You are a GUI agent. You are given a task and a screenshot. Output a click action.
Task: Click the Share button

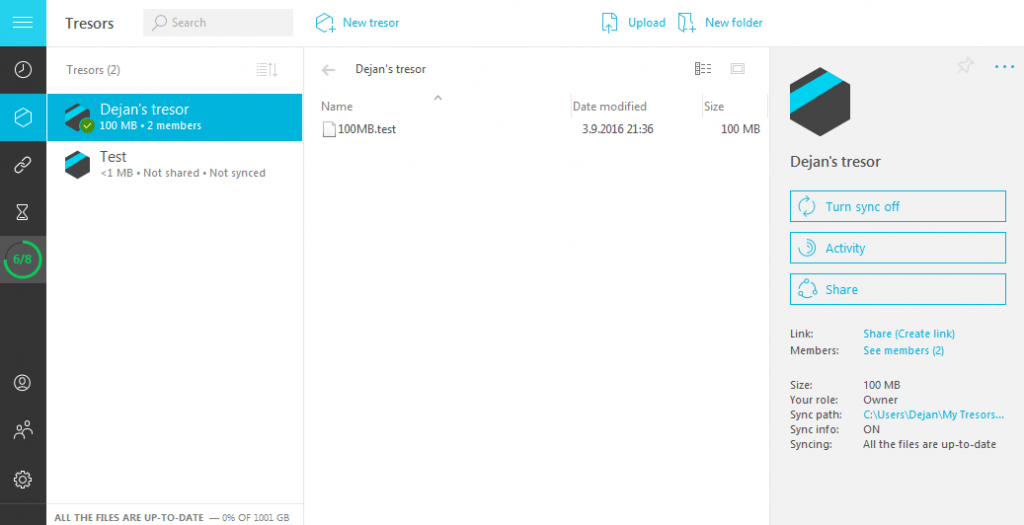point(897,289)
